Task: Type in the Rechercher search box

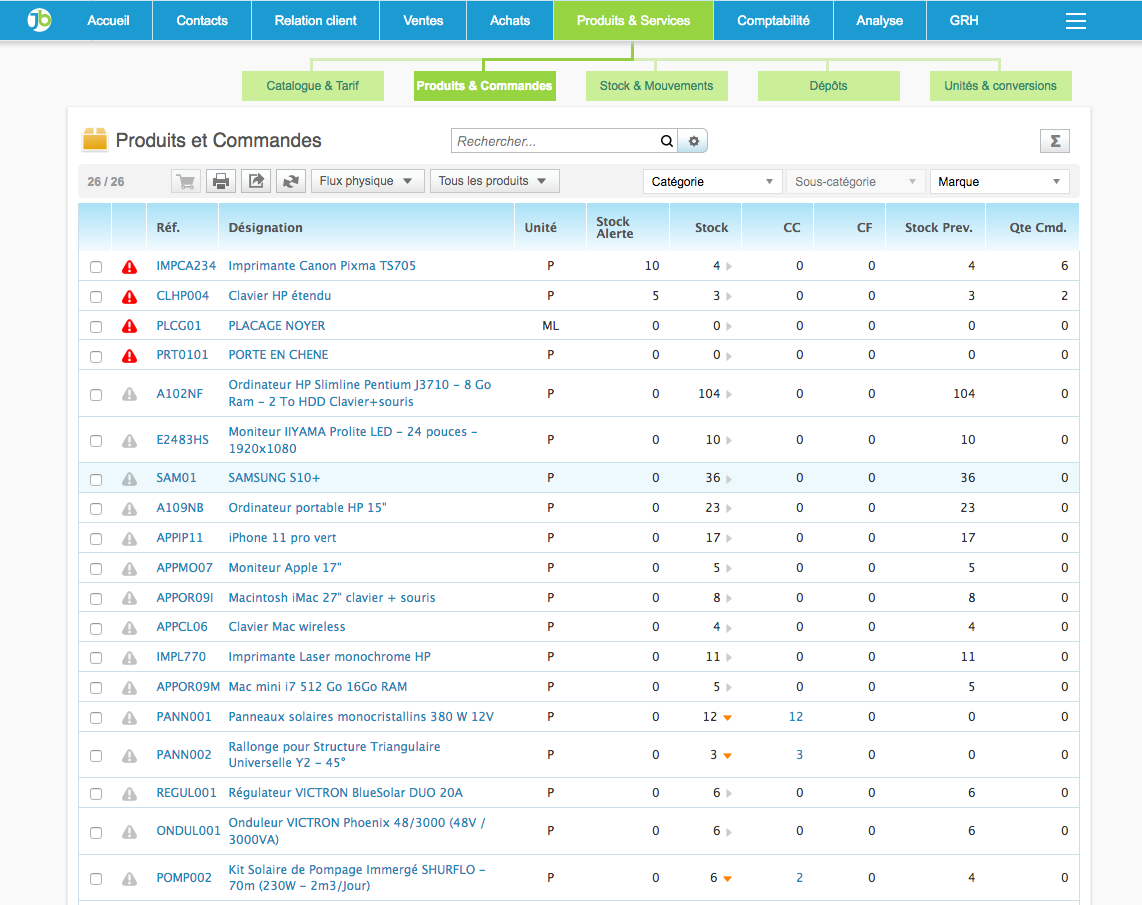Action: pyautogui.click(x=550, y=141)
